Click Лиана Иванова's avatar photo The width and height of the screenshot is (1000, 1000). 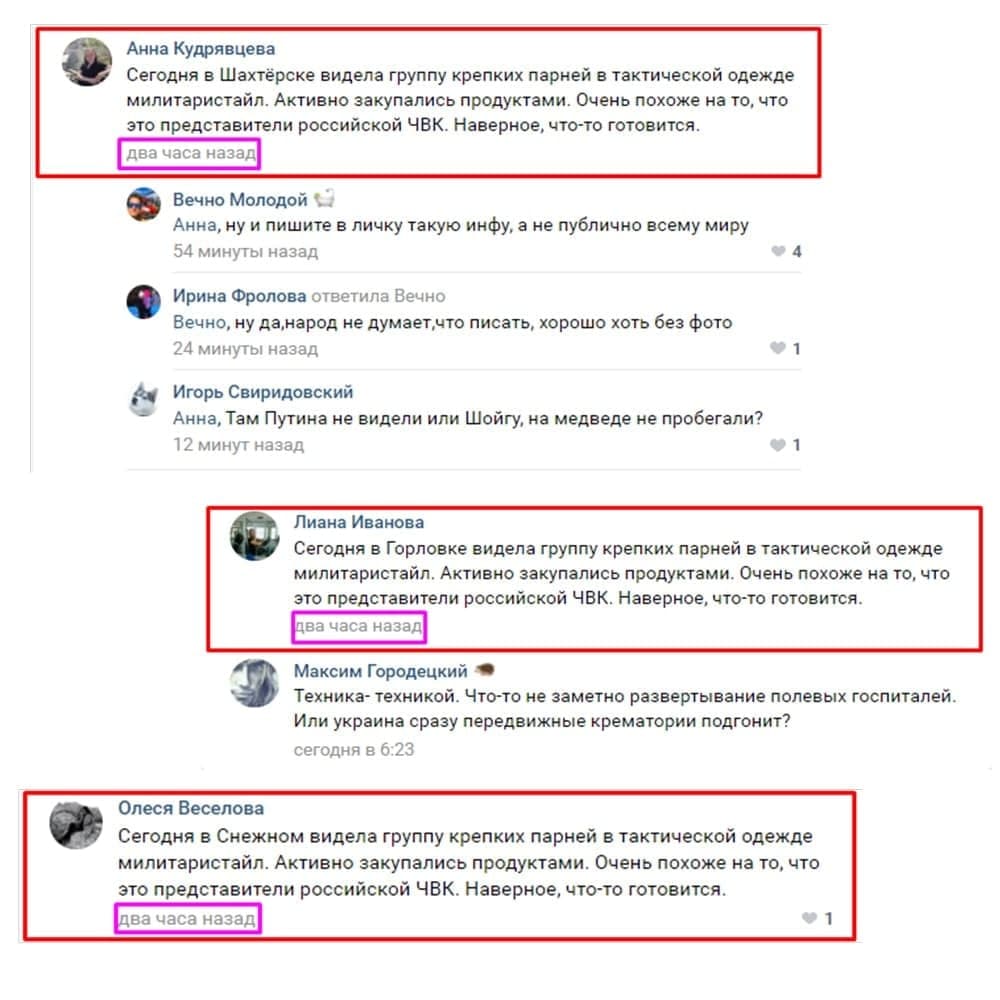pyautogui.click(x=254, y=536)
